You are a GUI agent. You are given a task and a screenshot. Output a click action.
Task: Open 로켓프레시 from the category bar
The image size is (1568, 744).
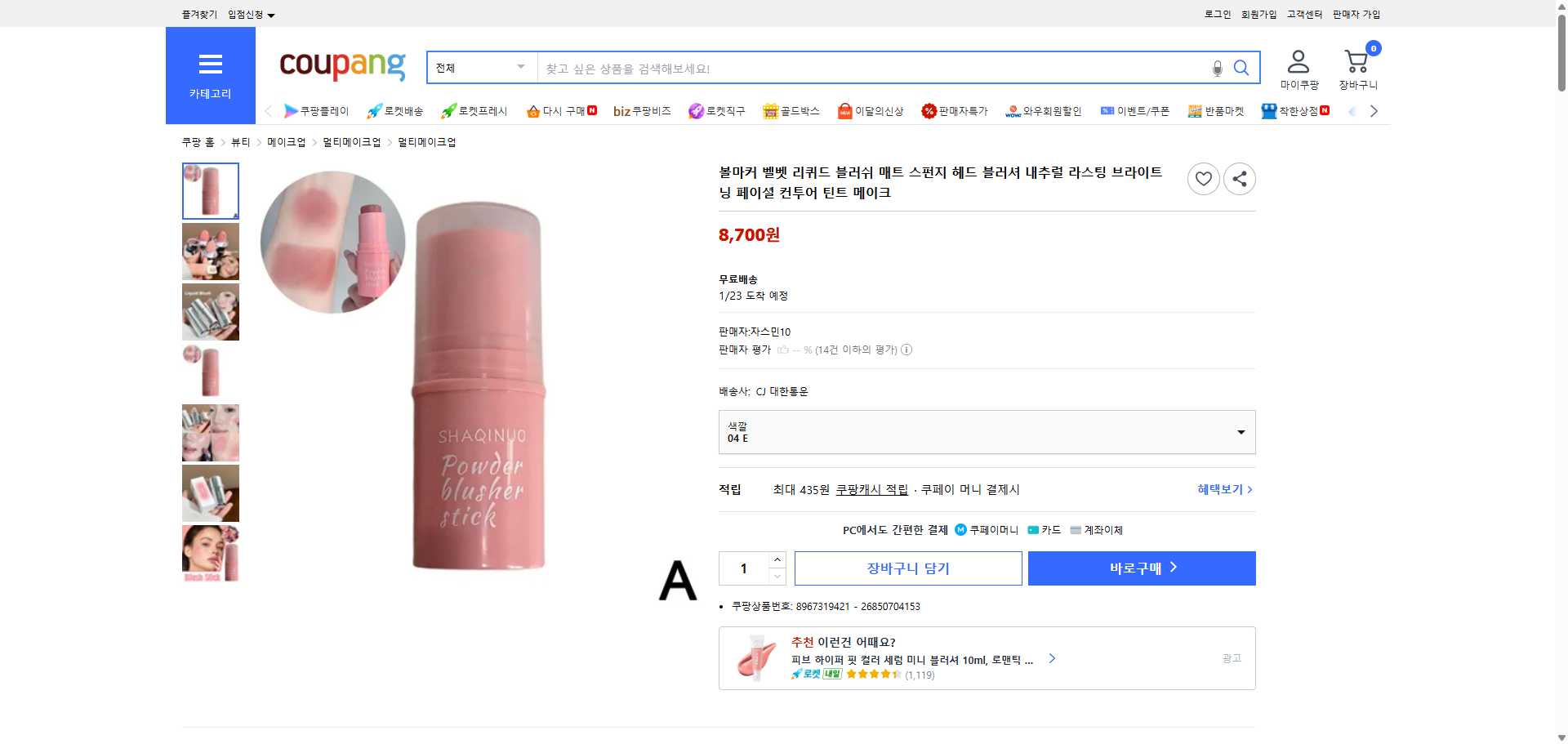point(474,110)
